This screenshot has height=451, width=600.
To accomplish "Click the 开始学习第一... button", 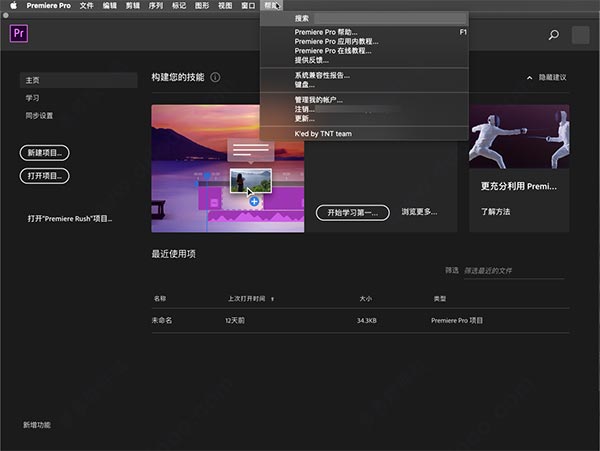I will (352, 213).
